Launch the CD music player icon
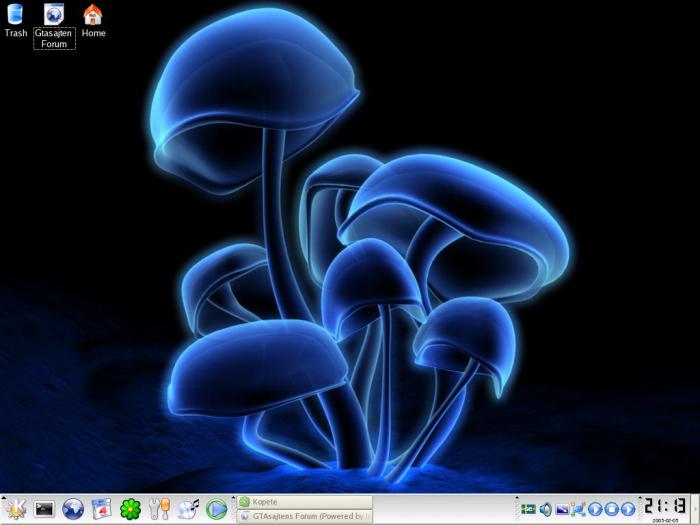 (x=188, y=509)
